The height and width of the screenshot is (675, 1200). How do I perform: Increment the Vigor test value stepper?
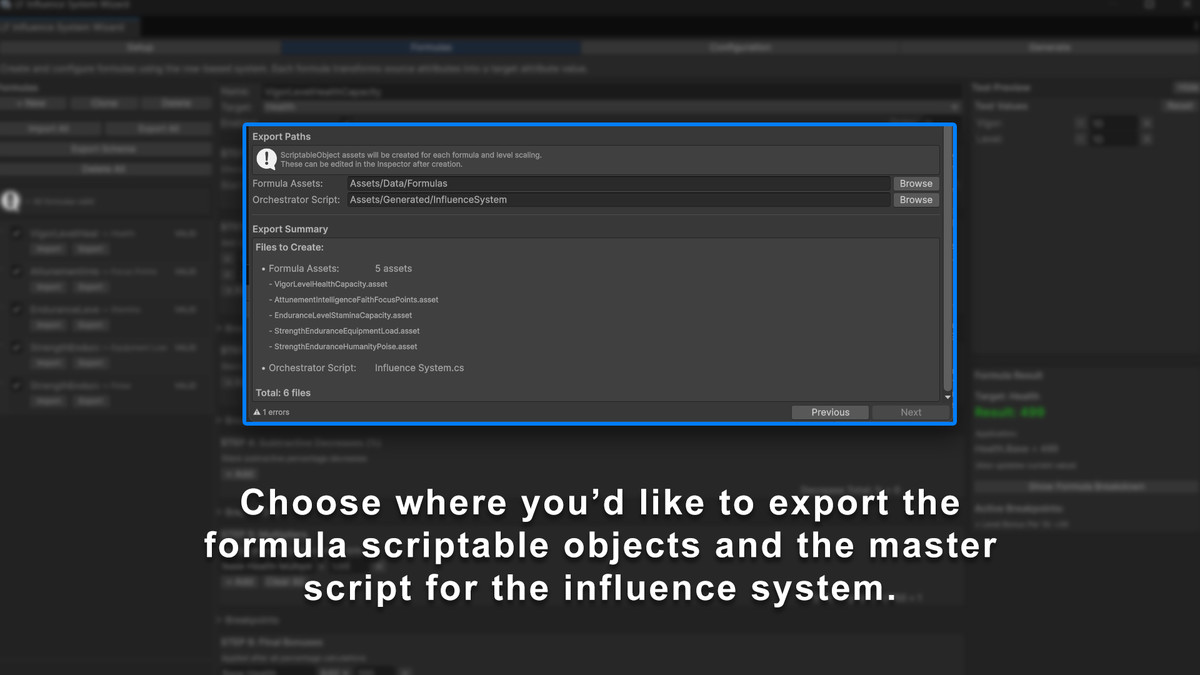1146,123
